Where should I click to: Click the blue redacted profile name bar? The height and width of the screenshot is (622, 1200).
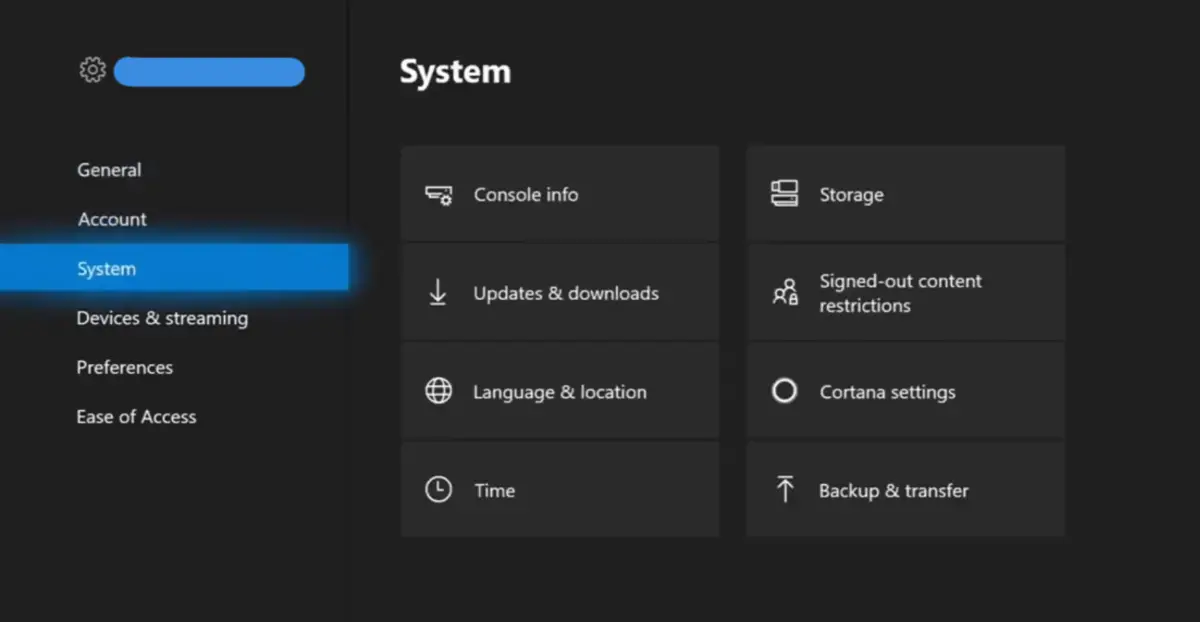tap(209, 72)
